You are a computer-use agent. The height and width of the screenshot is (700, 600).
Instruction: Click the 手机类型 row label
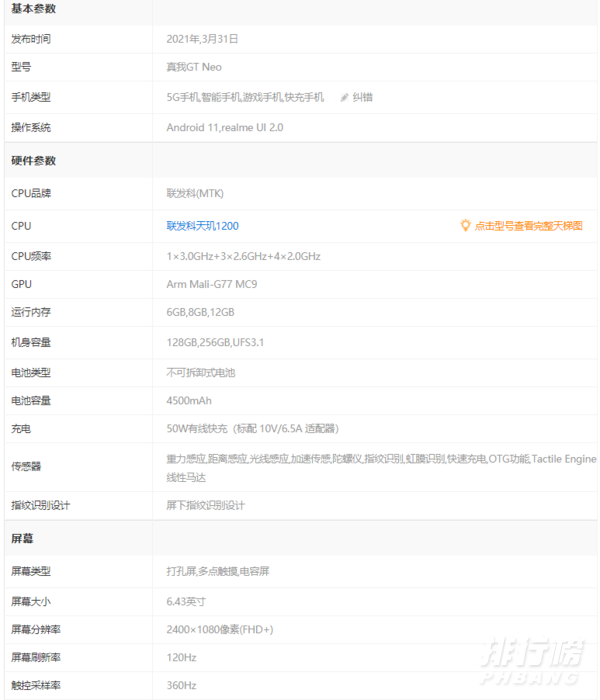31,97
